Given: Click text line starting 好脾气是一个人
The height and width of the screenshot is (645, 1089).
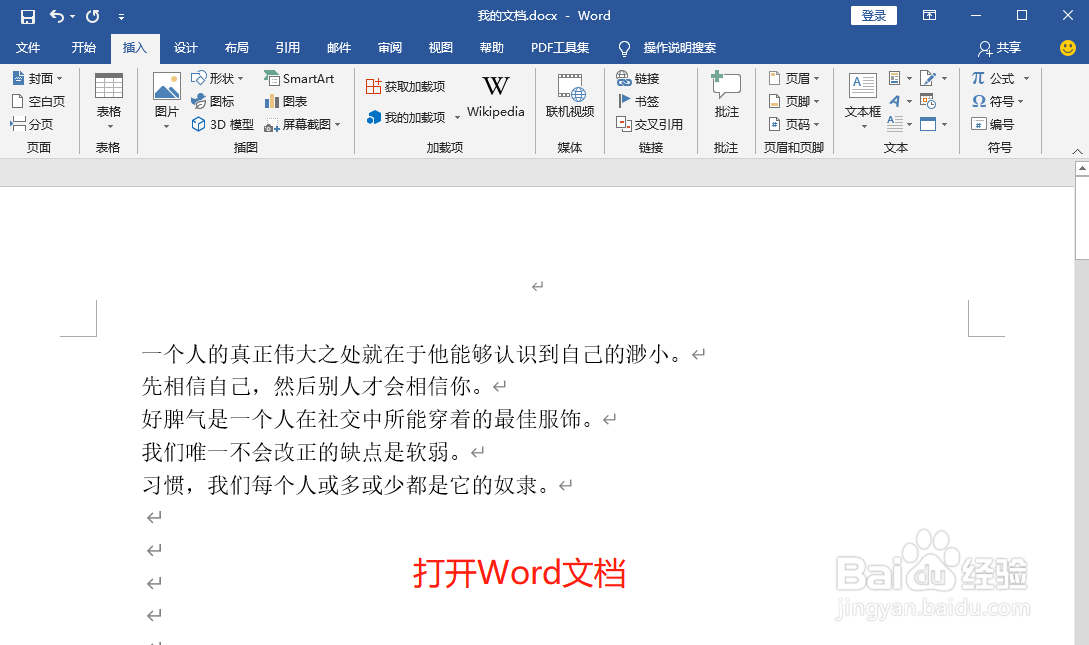Looking at the screenshot, I should pos(367,419).
